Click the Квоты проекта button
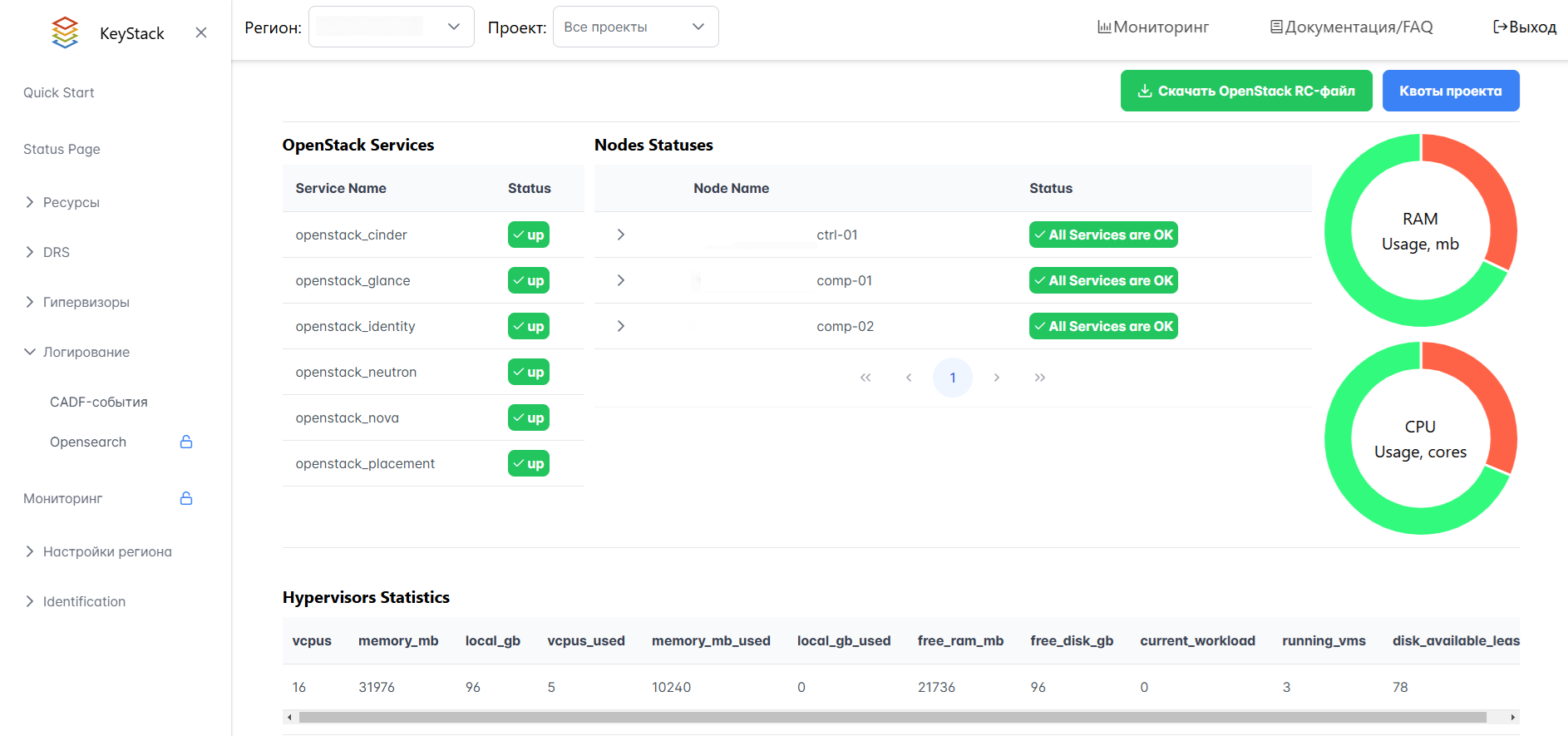 pos(1450,91)
